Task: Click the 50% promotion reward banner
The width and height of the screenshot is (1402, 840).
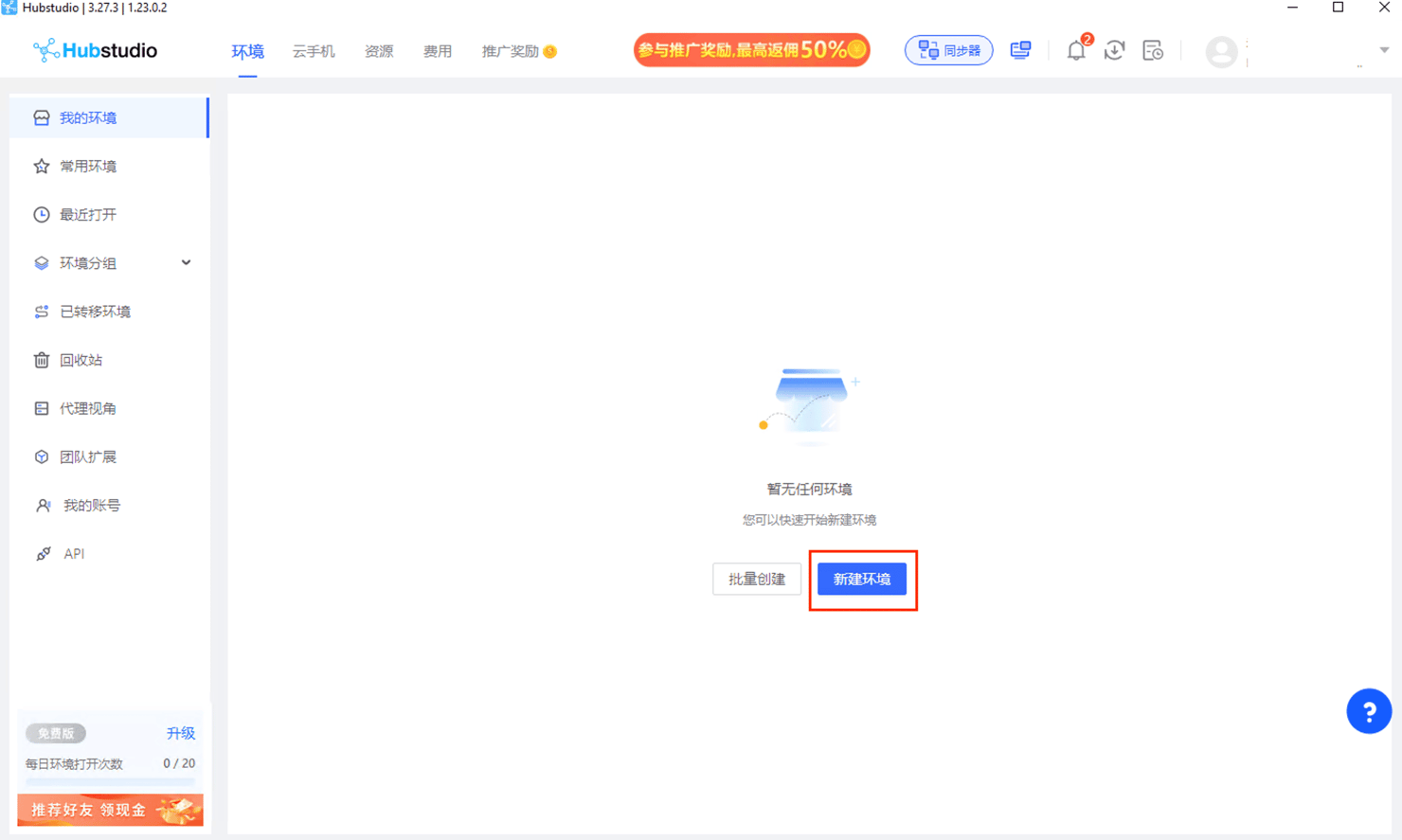Action: click(x=751, y=50)
